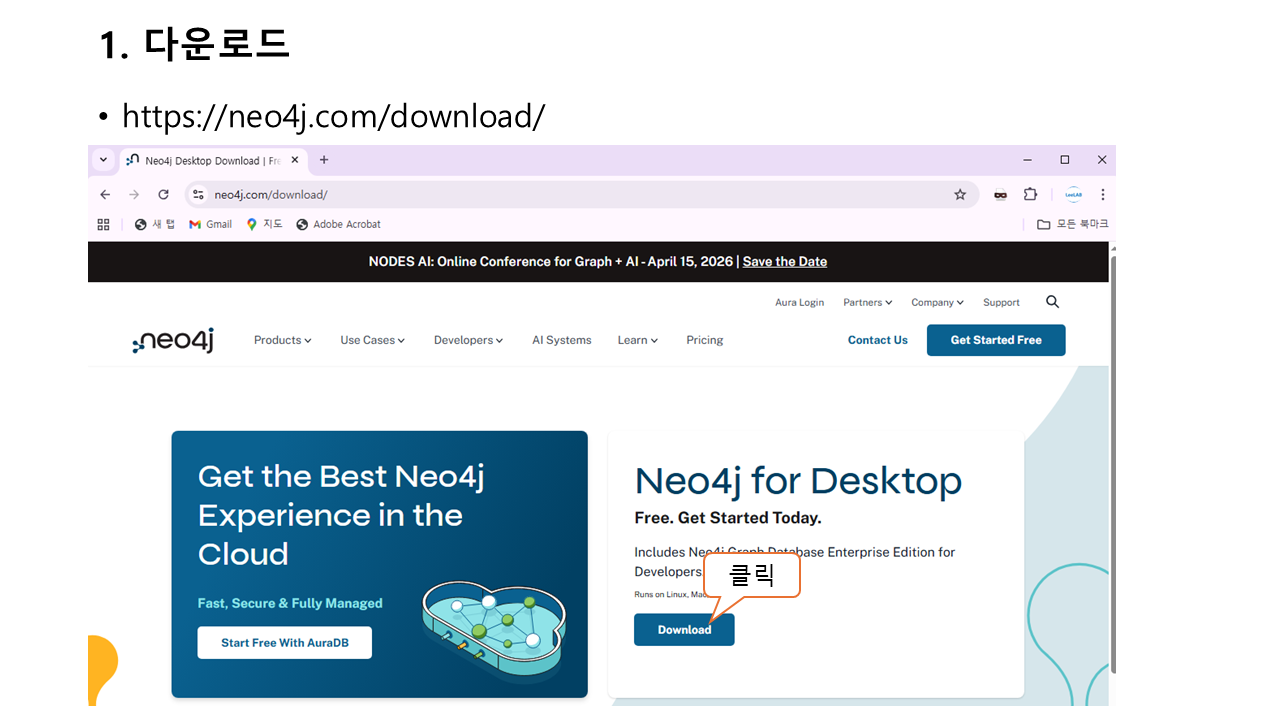Open the Chrome three-dot menu
This screenshot has height=720, width=1280.
[1102, 195]
